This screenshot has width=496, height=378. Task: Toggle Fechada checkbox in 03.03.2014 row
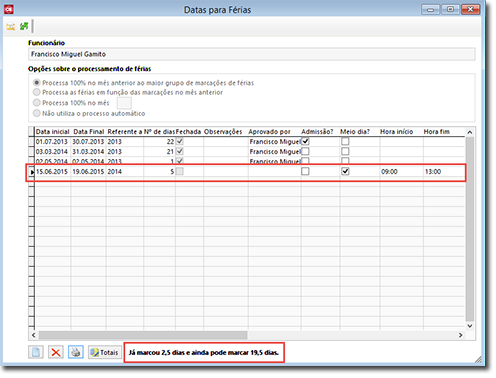click(x=180, y=151)
